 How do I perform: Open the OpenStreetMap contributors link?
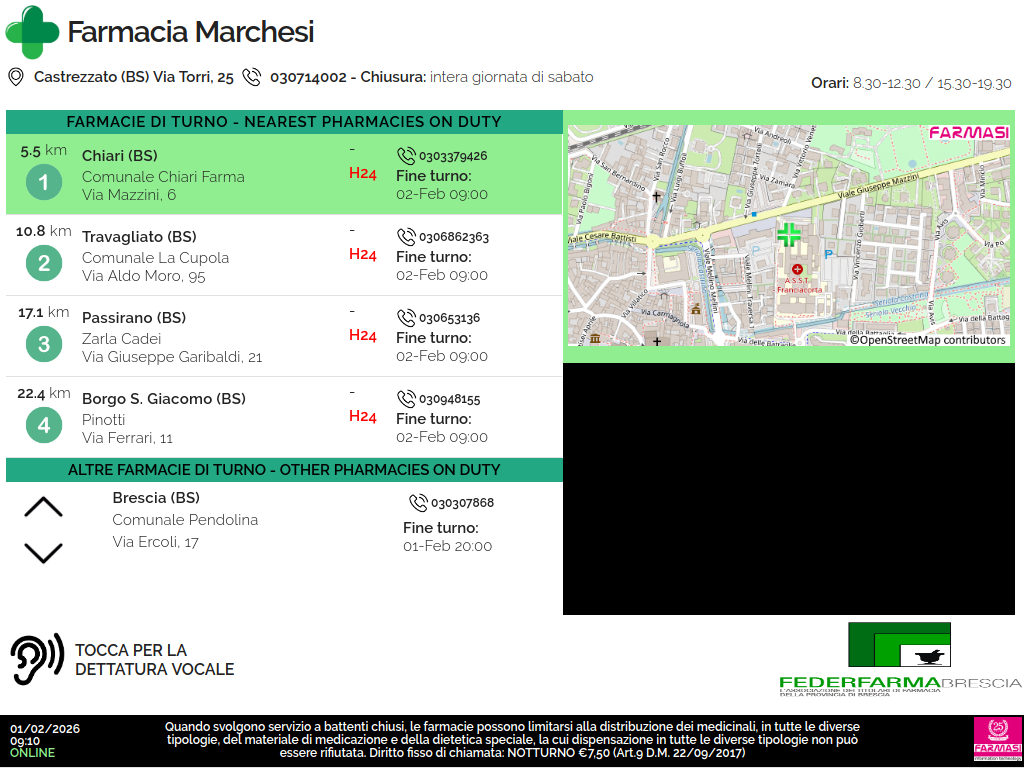[x=927, y=340]
